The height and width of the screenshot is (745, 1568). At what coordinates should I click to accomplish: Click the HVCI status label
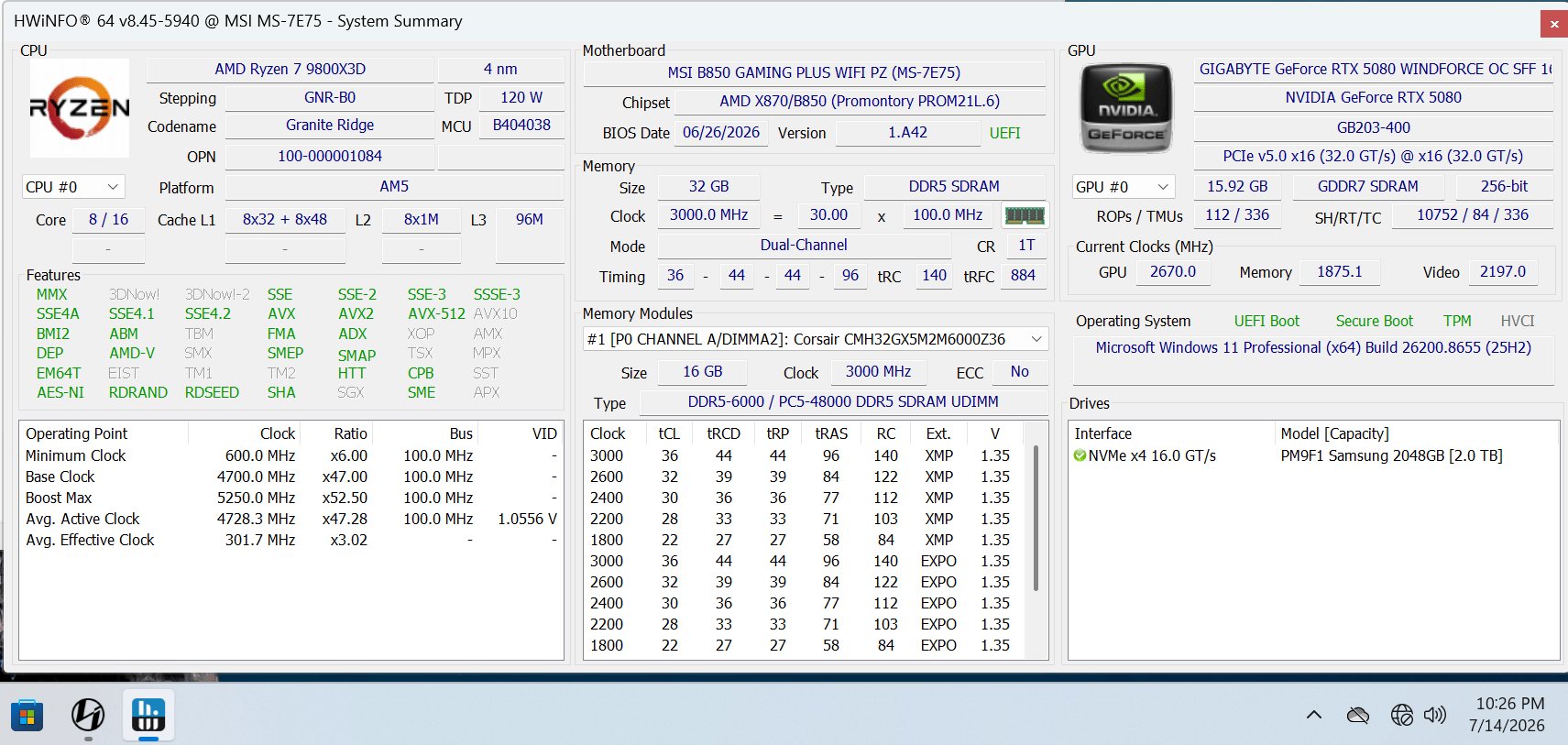tap(1518, 322)
